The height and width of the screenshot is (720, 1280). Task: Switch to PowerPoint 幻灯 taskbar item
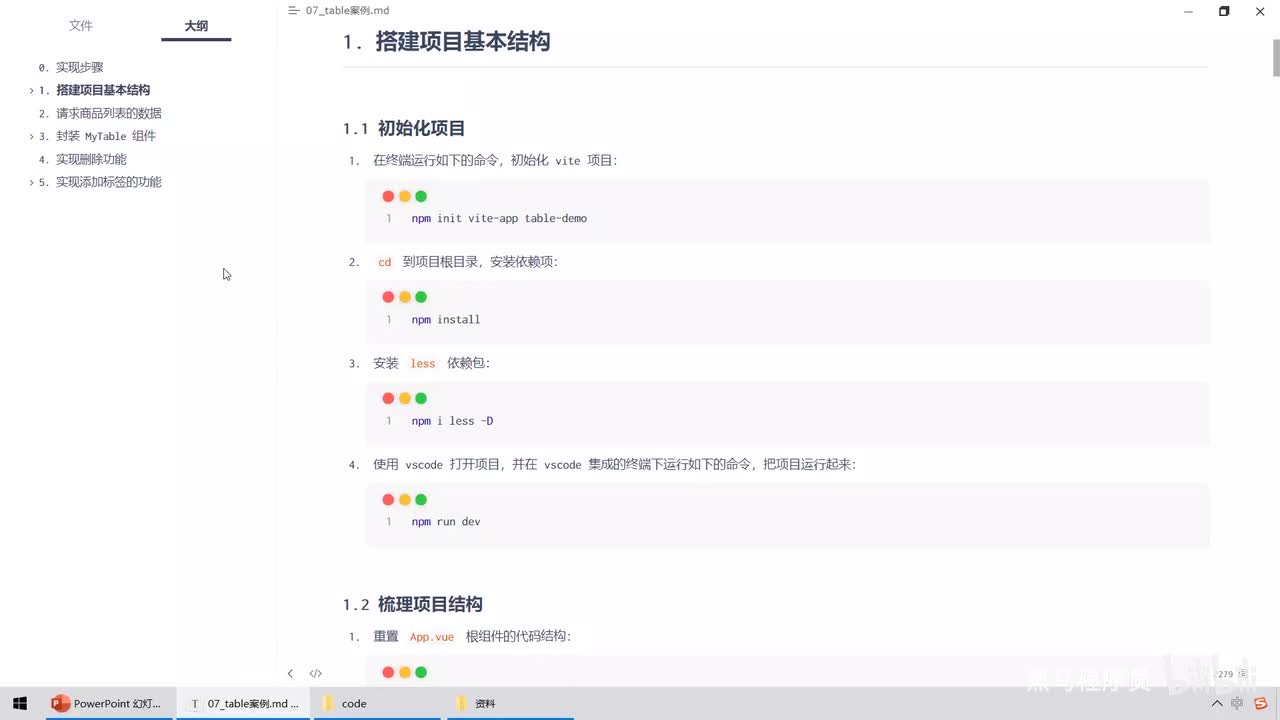[108, 703]
